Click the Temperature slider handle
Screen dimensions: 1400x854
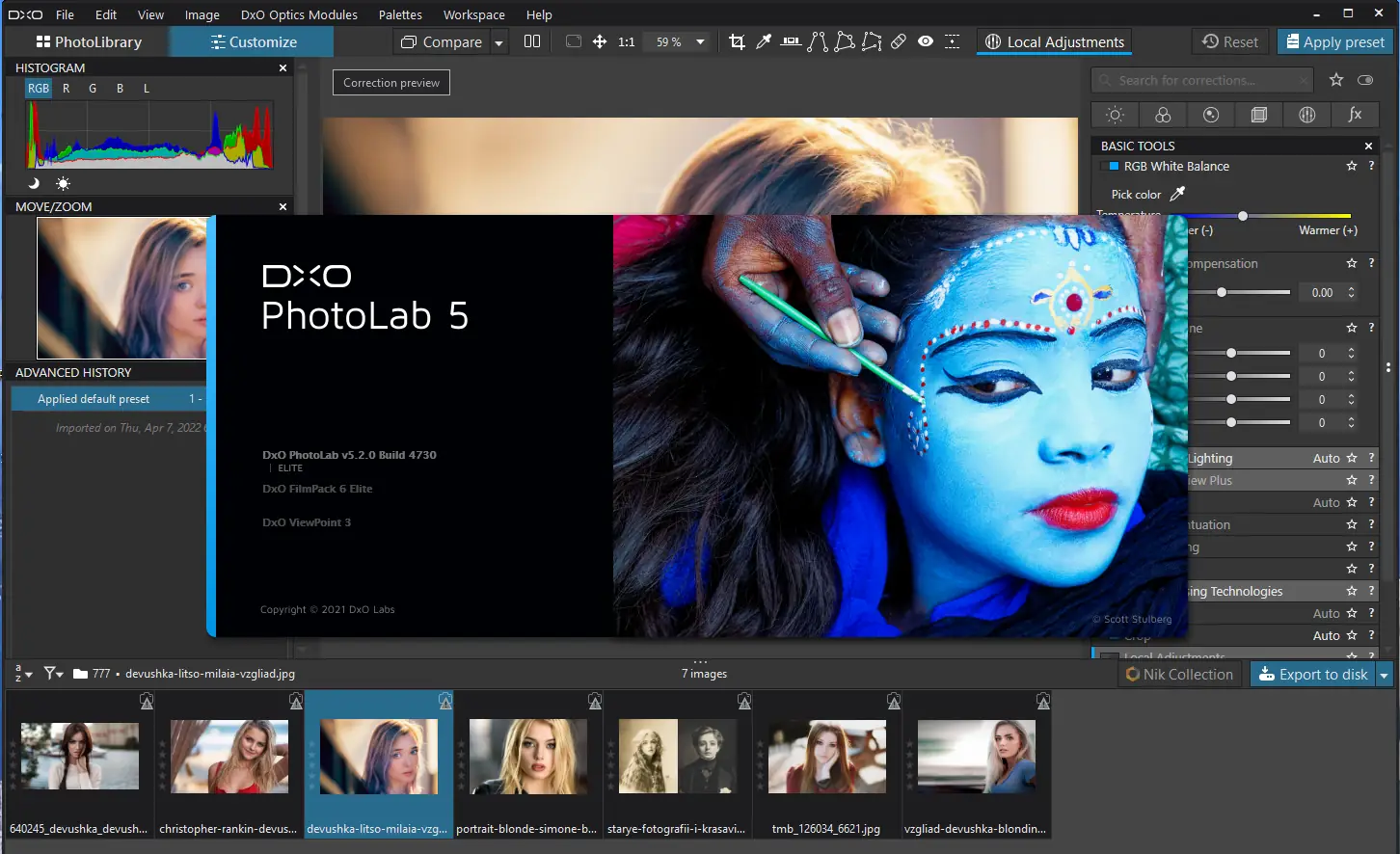coord(1243,216)
